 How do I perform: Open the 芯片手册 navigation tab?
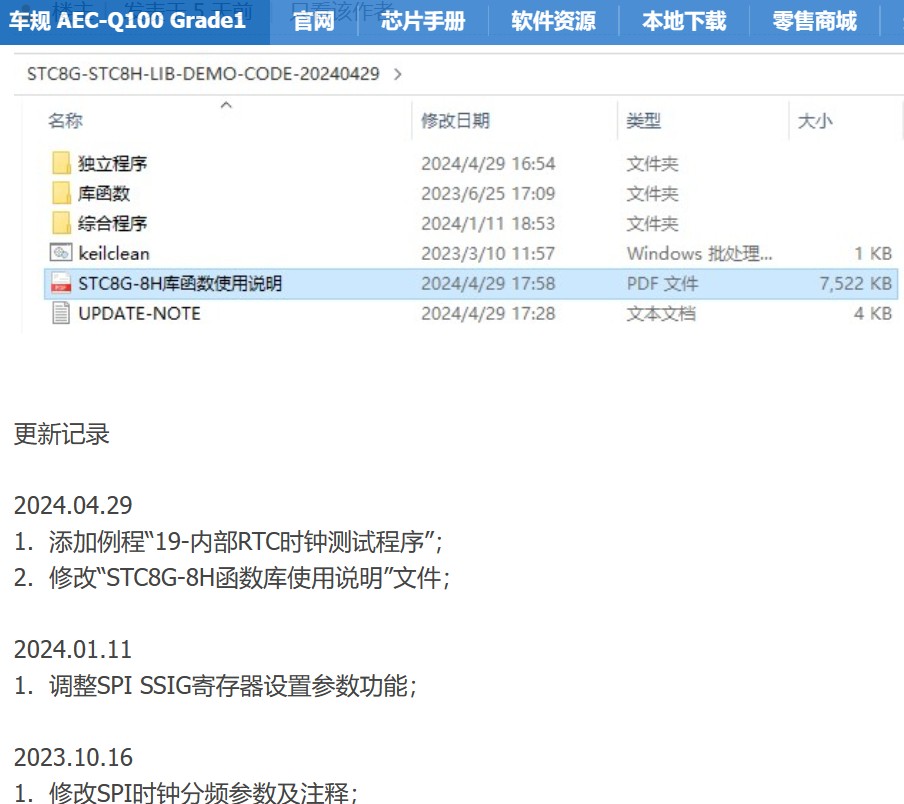click(x=423, y=21)
